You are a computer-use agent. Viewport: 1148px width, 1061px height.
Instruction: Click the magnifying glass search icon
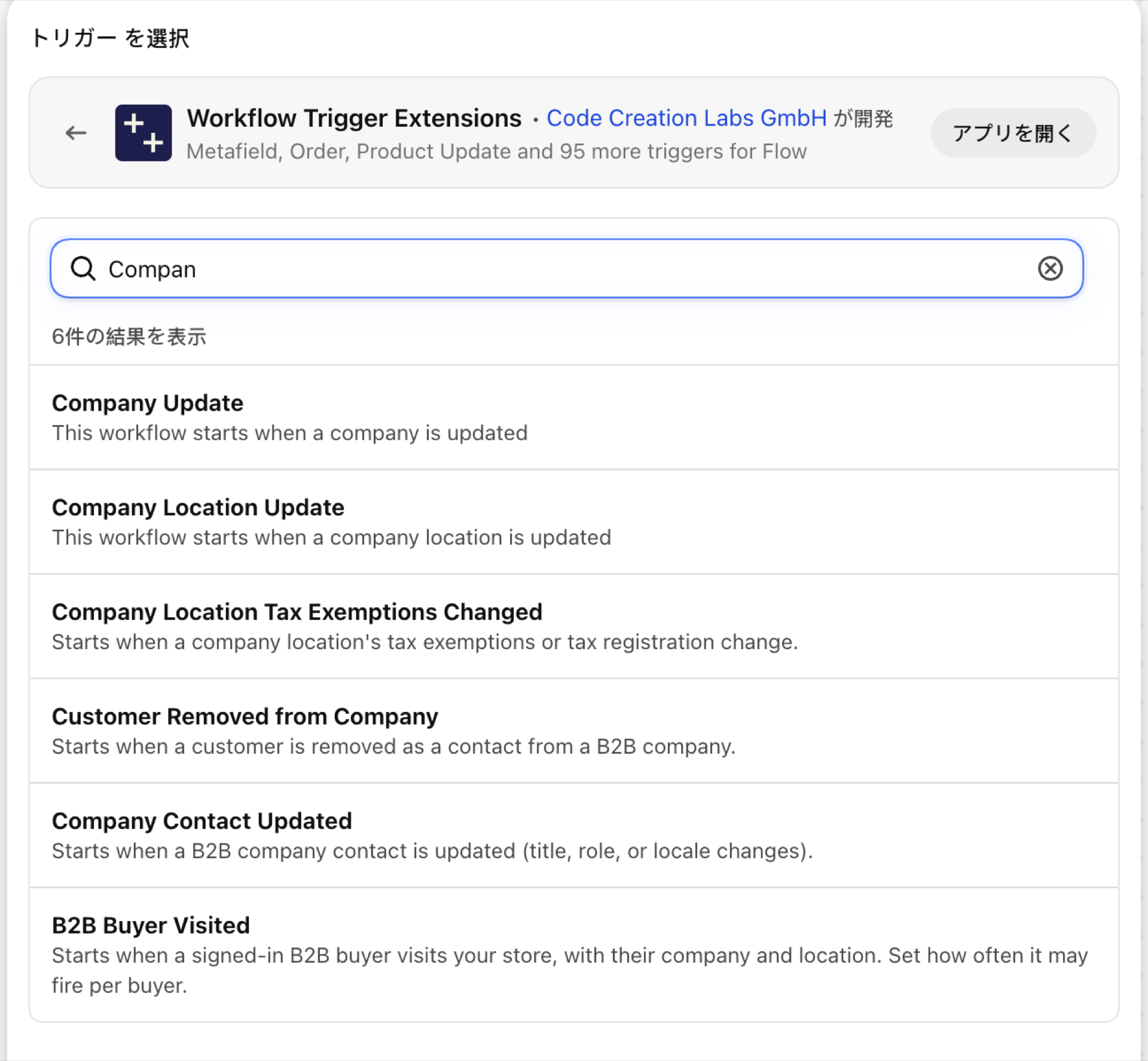pyautogui.click(x=83, y=268)
